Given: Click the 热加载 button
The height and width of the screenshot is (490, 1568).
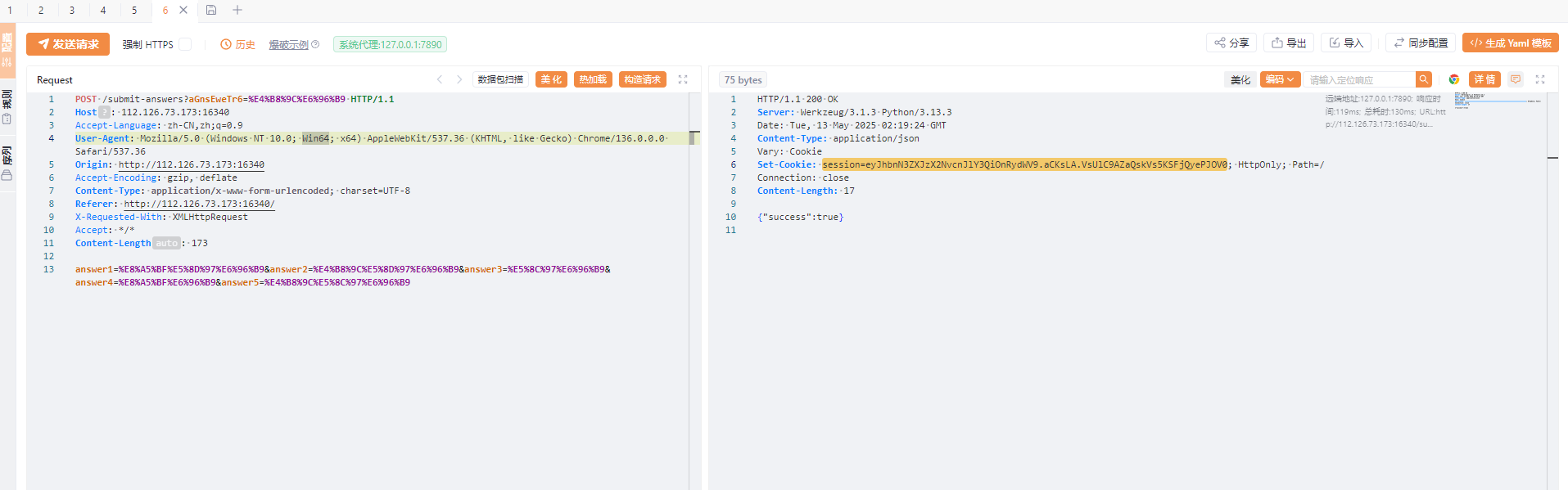Looking at the screenshot, I should tap(593, 79).
